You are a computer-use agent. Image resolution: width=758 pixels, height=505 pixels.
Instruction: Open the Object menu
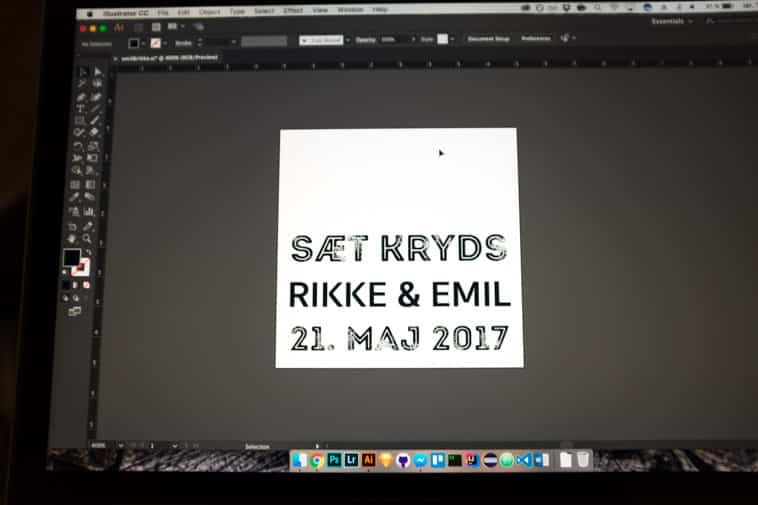209,12
